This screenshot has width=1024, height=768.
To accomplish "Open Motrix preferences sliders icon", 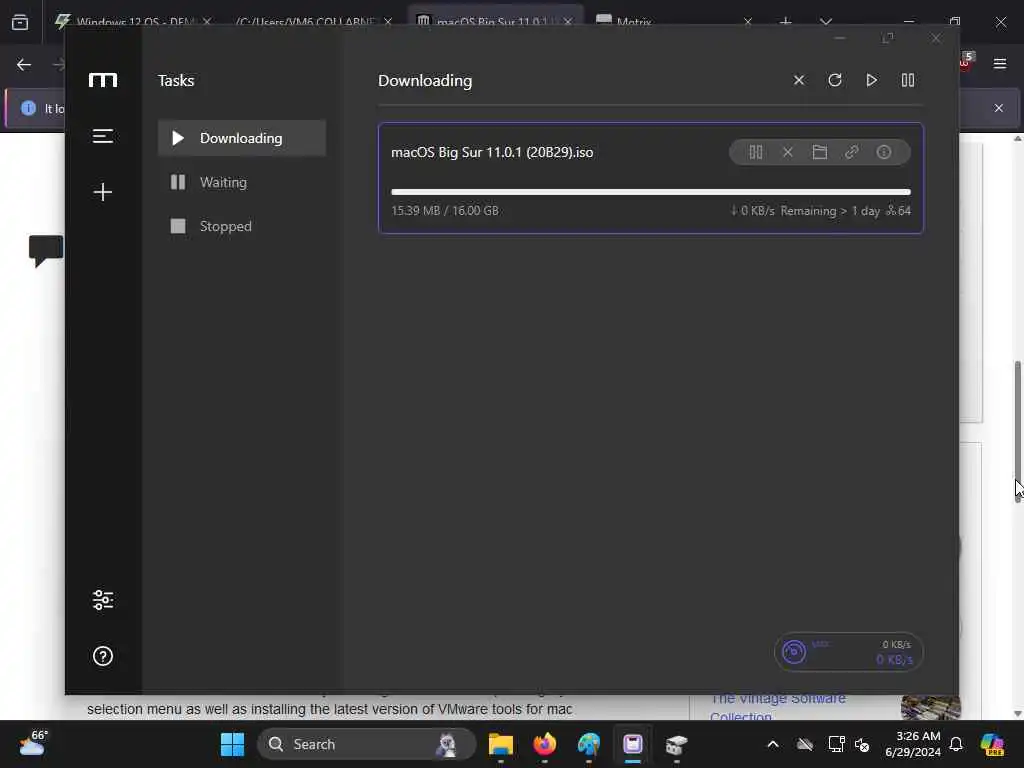I will pyautogui.click(x=103, y=600).
